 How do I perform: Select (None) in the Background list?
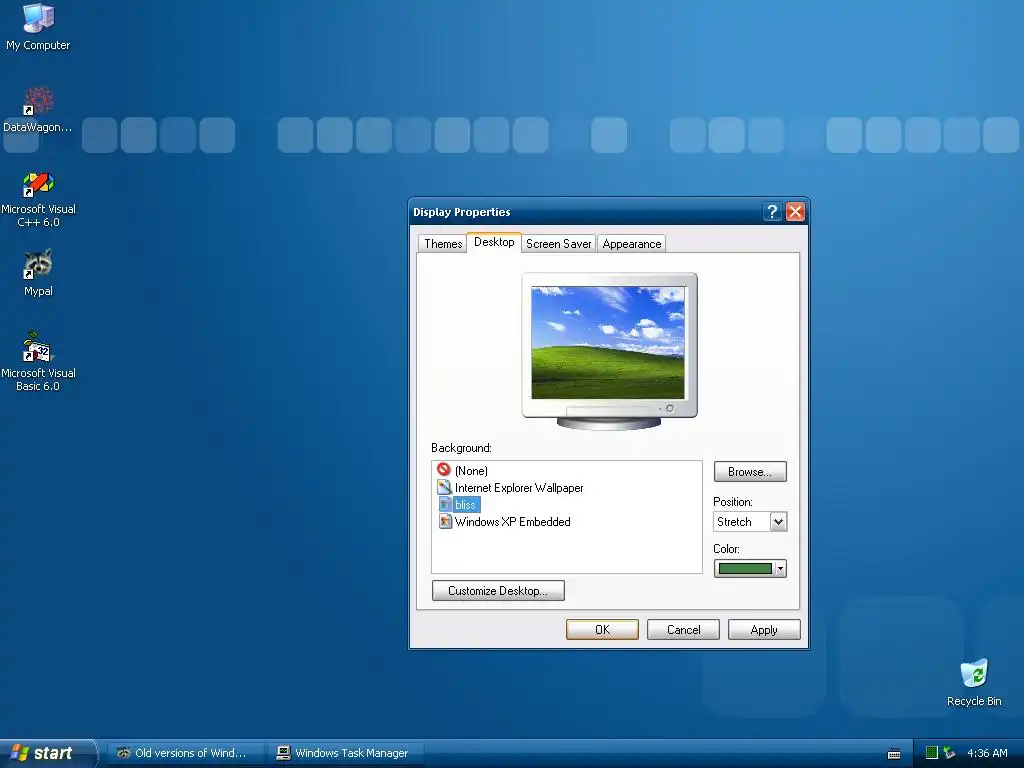click(x=471, y=470)
